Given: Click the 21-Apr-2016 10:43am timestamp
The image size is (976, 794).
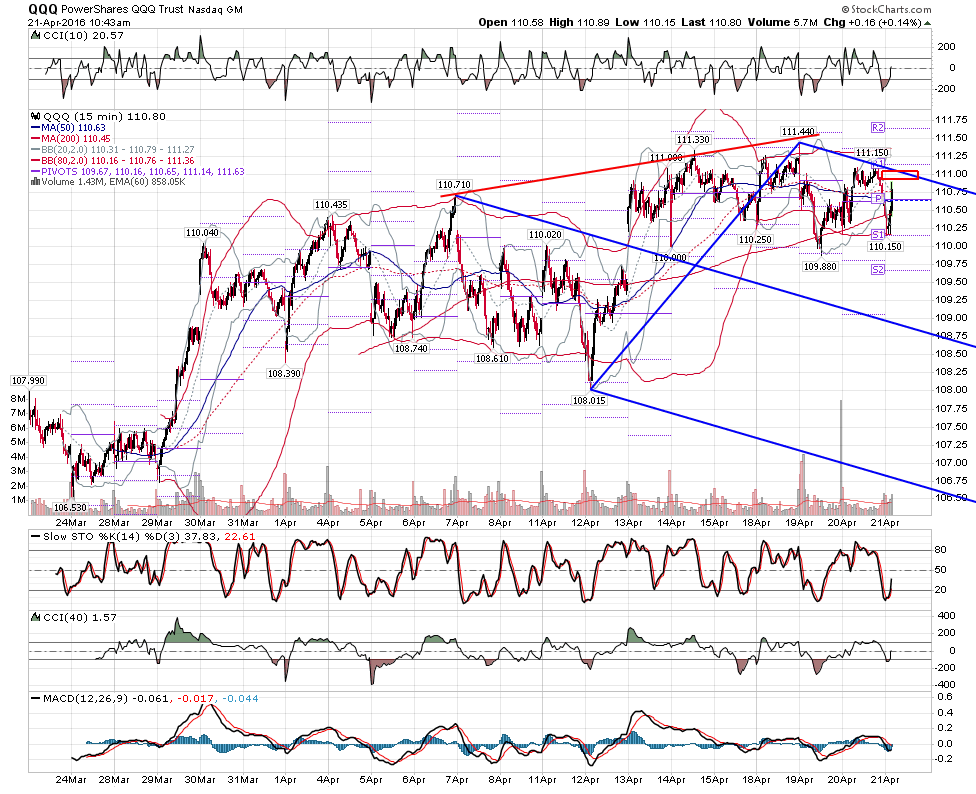Looking at the screenshot, I should (80, 22).
